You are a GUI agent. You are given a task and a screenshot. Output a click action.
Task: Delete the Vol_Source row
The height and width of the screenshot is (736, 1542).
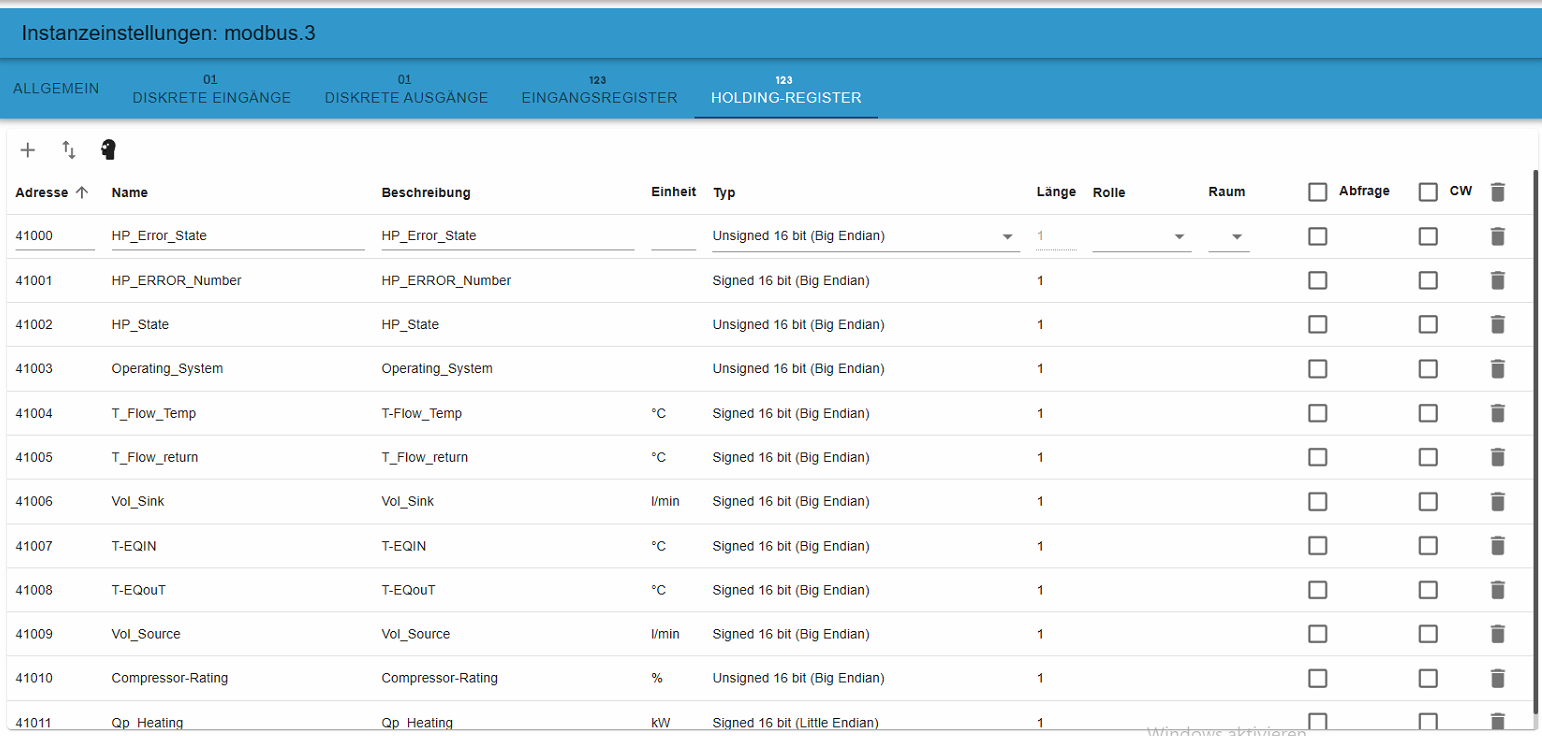(1497, 634)
